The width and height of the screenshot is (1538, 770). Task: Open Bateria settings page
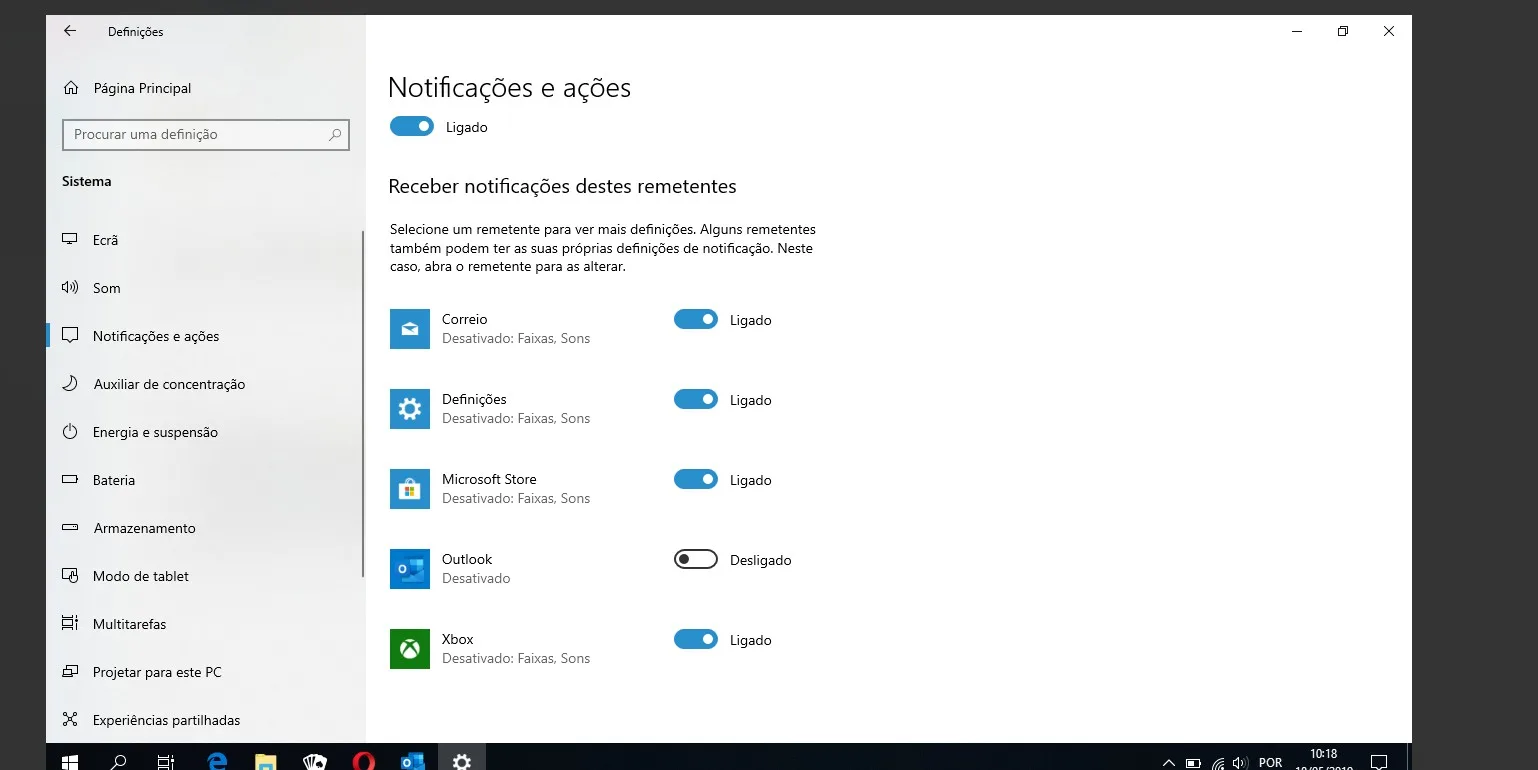205,480
